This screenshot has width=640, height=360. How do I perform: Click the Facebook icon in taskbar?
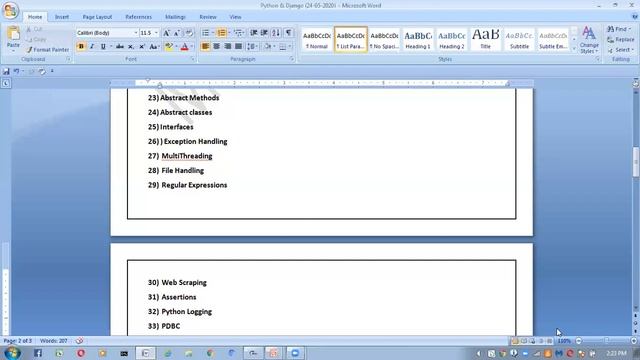(x=38, y=353)
